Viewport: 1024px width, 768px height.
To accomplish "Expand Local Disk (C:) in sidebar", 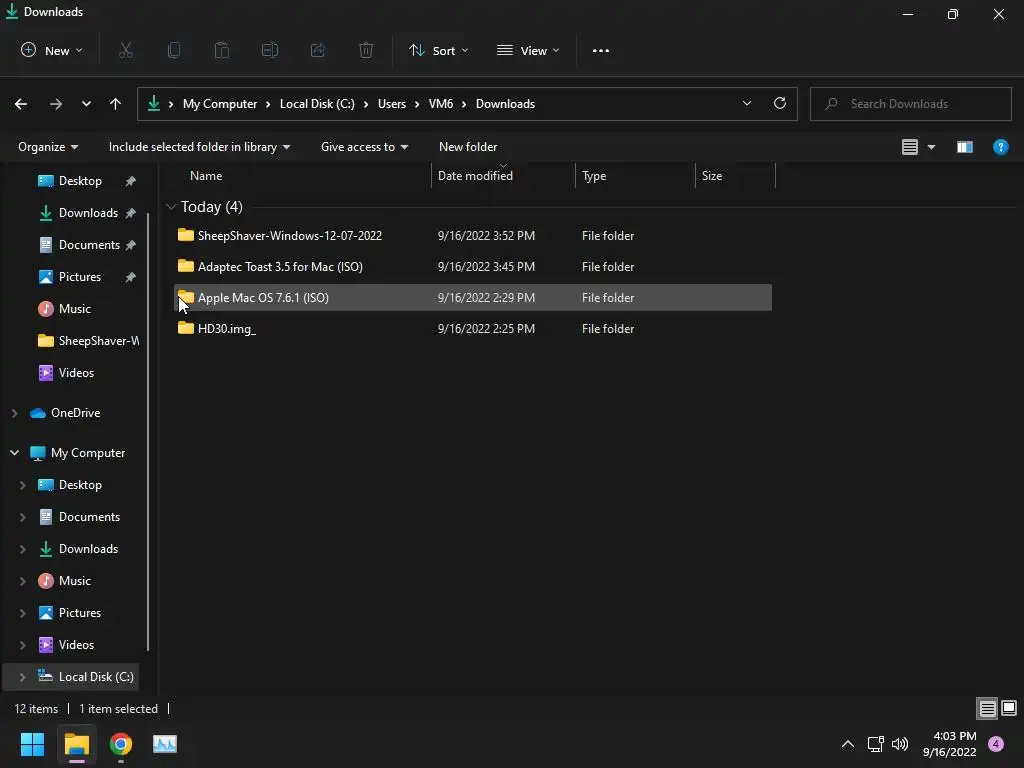I will (x=23, y=677).
